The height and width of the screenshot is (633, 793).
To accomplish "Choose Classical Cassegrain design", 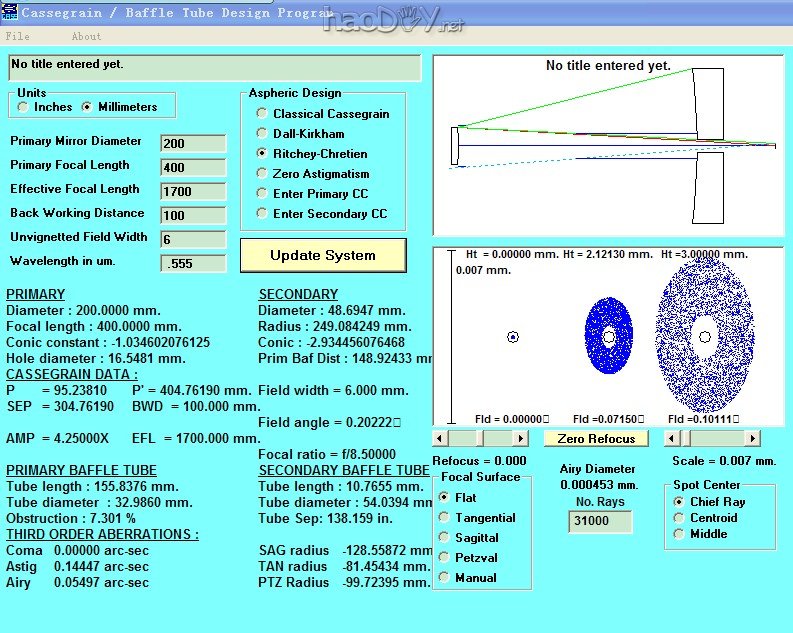I will (262, 114).
